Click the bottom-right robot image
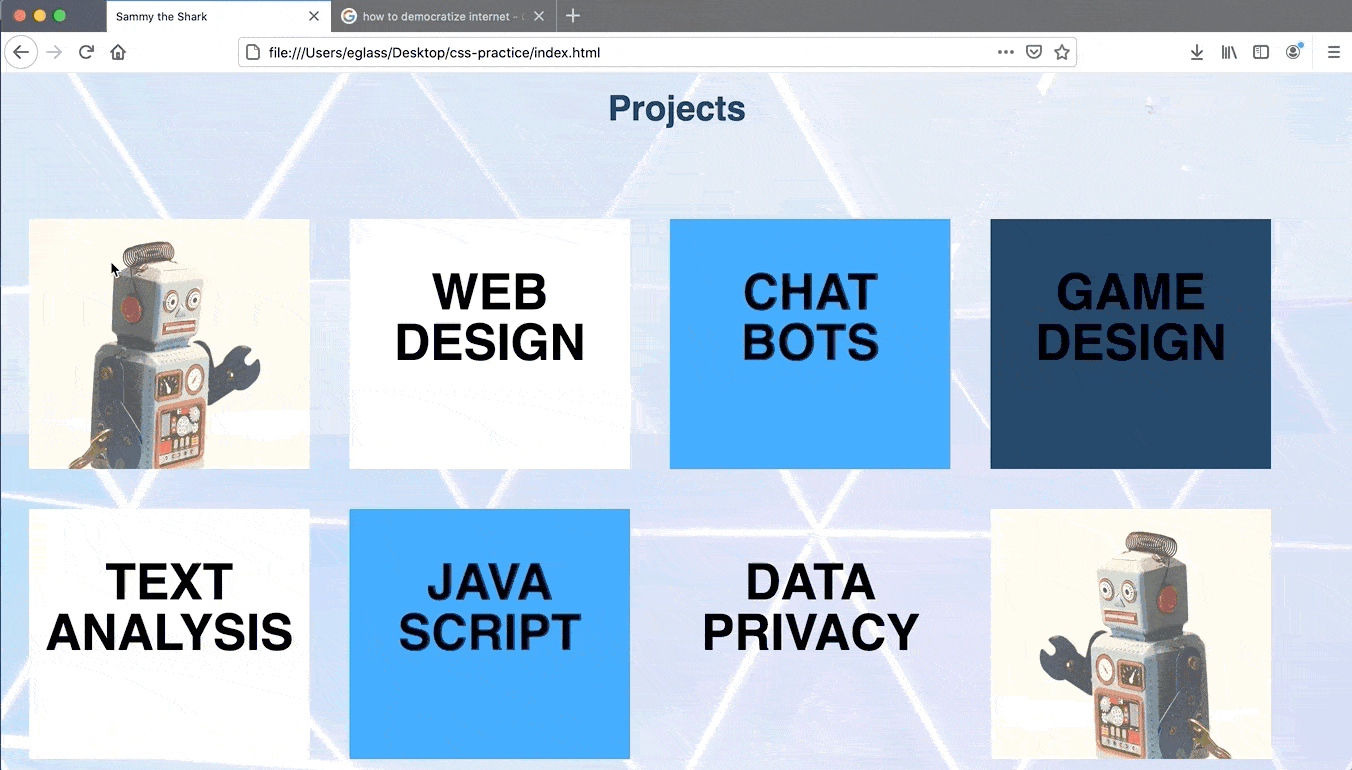This screenshot has height=770, width=1352. [1131, 634]
